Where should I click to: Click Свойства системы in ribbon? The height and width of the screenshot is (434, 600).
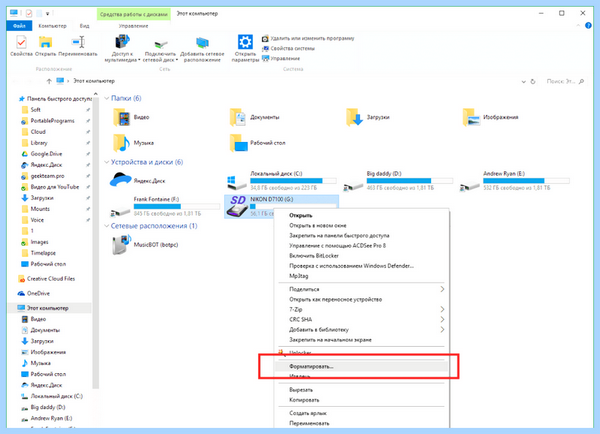pos(288,49)
